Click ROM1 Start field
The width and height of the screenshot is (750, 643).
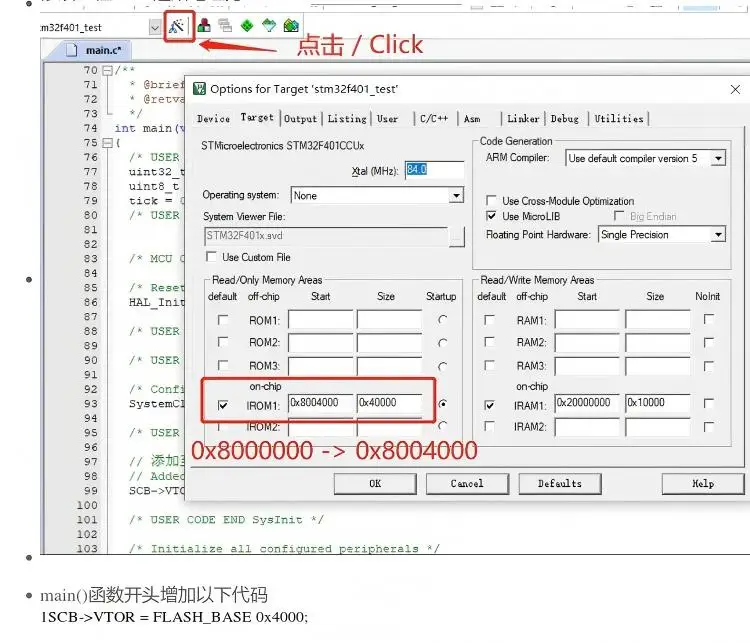(320, 320)
